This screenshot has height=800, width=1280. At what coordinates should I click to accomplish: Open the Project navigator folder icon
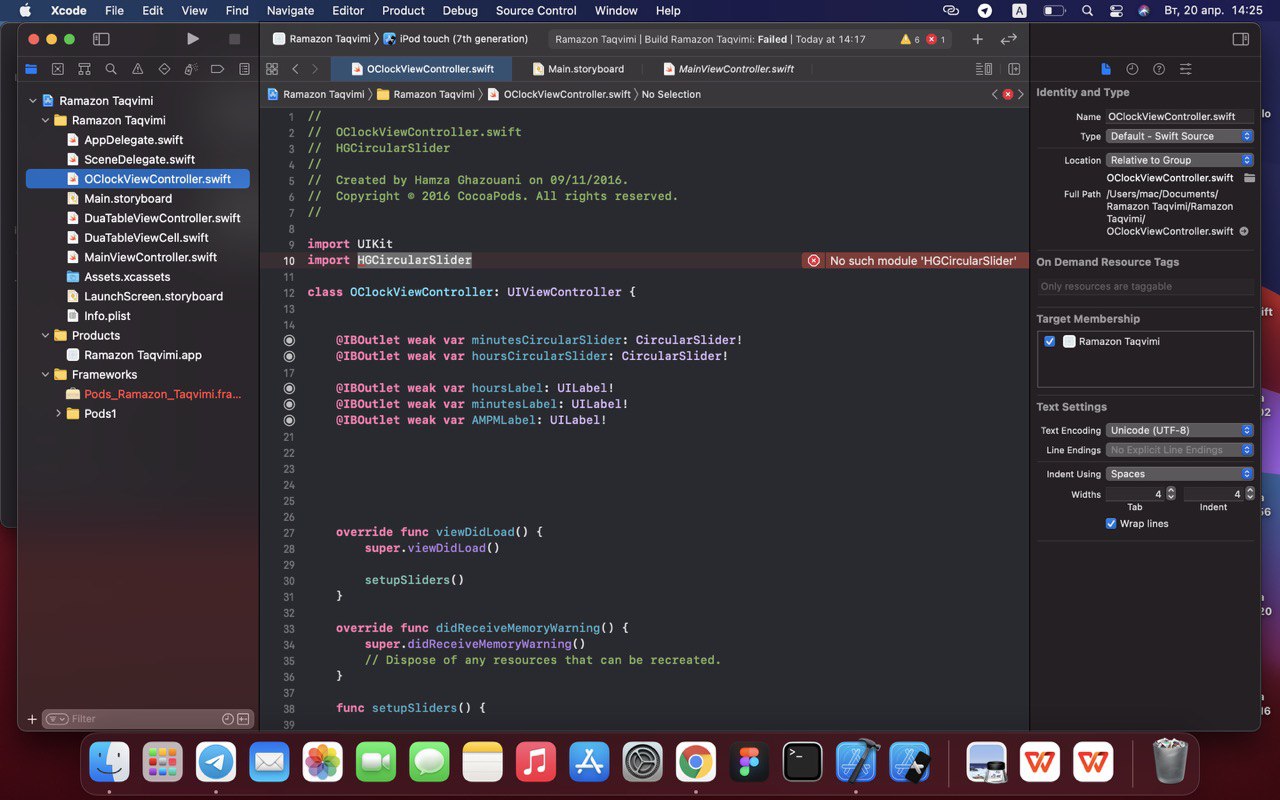(x=31, y=69)
